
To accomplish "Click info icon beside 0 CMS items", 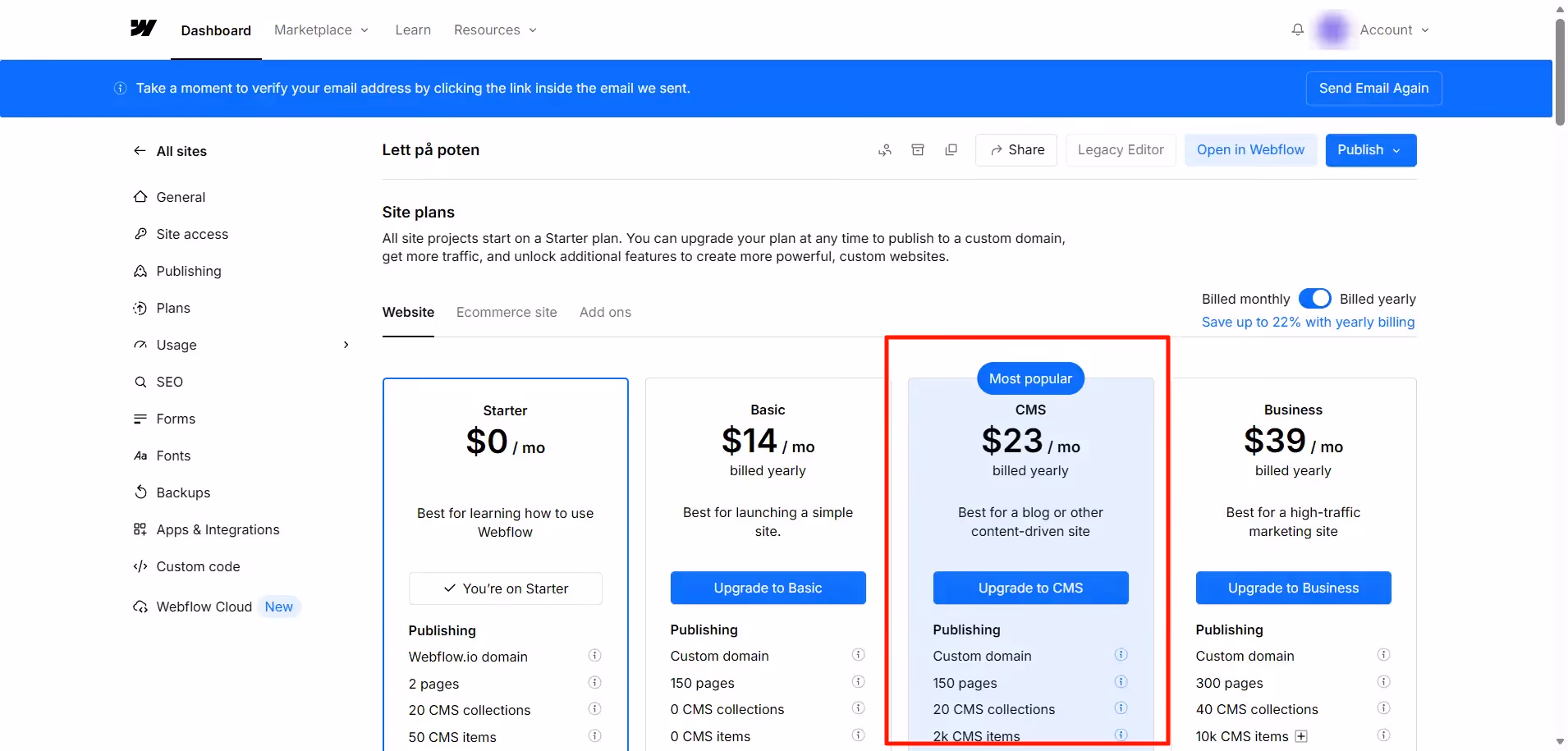I will pyautogui.click(x=858, y=735).
